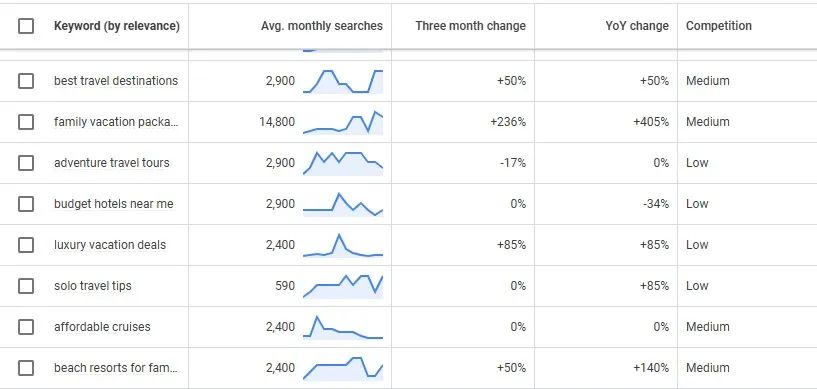817x389 pixels.
Task: View adventure travel tours trend sparkline
Action: 343,163
